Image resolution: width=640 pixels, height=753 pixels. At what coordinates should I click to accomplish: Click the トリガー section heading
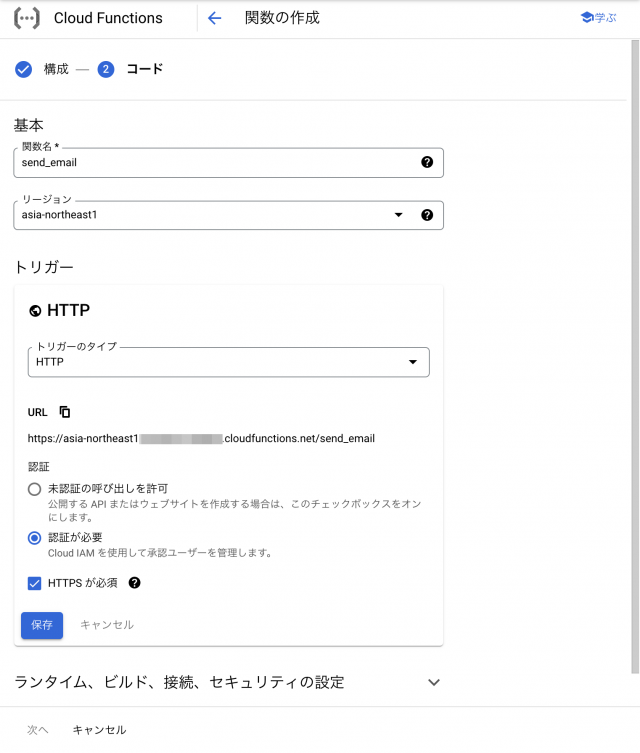click(44, 267)
